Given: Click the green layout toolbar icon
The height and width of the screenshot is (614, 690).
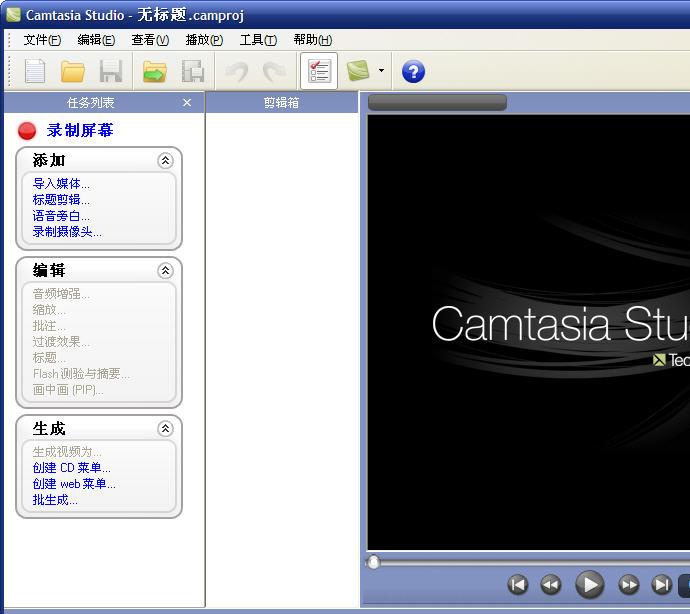Looking at the screenshot, I should (x=358, y=71).
